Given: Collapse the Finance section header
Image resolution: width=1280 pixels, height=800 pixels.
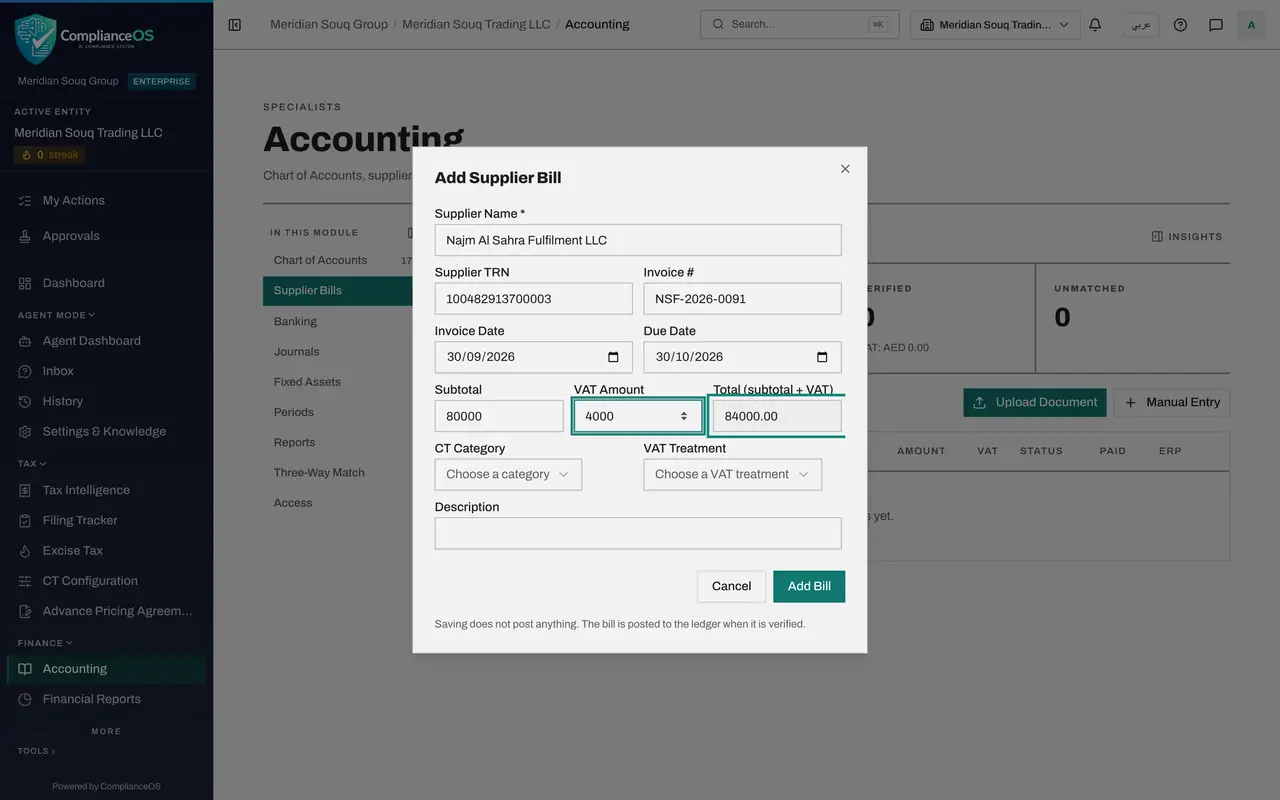Looking at the screenshot, I should pyautogui.click(x=45, y=643).
